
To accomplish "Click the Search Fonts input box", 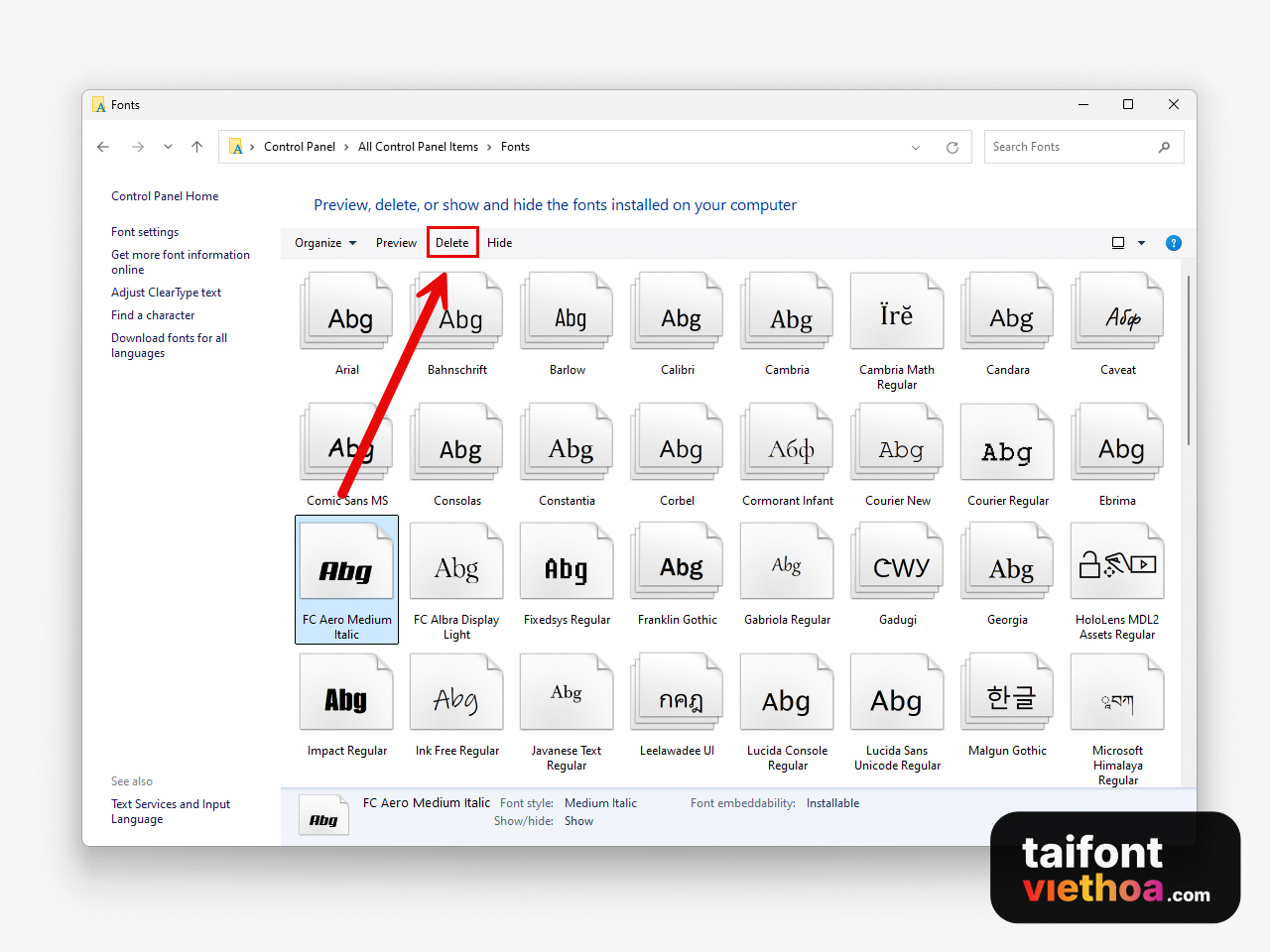I will tap(1070, 147).
